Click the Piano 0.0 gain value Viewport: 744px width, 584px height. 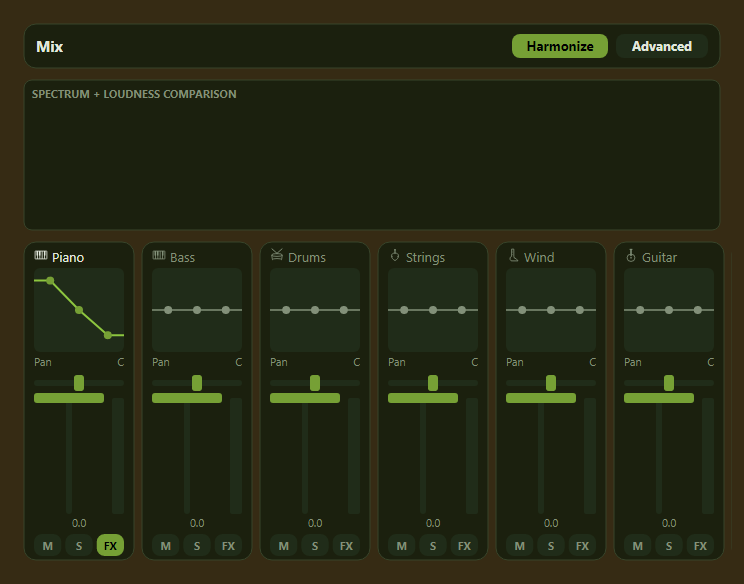click(79, 523)
